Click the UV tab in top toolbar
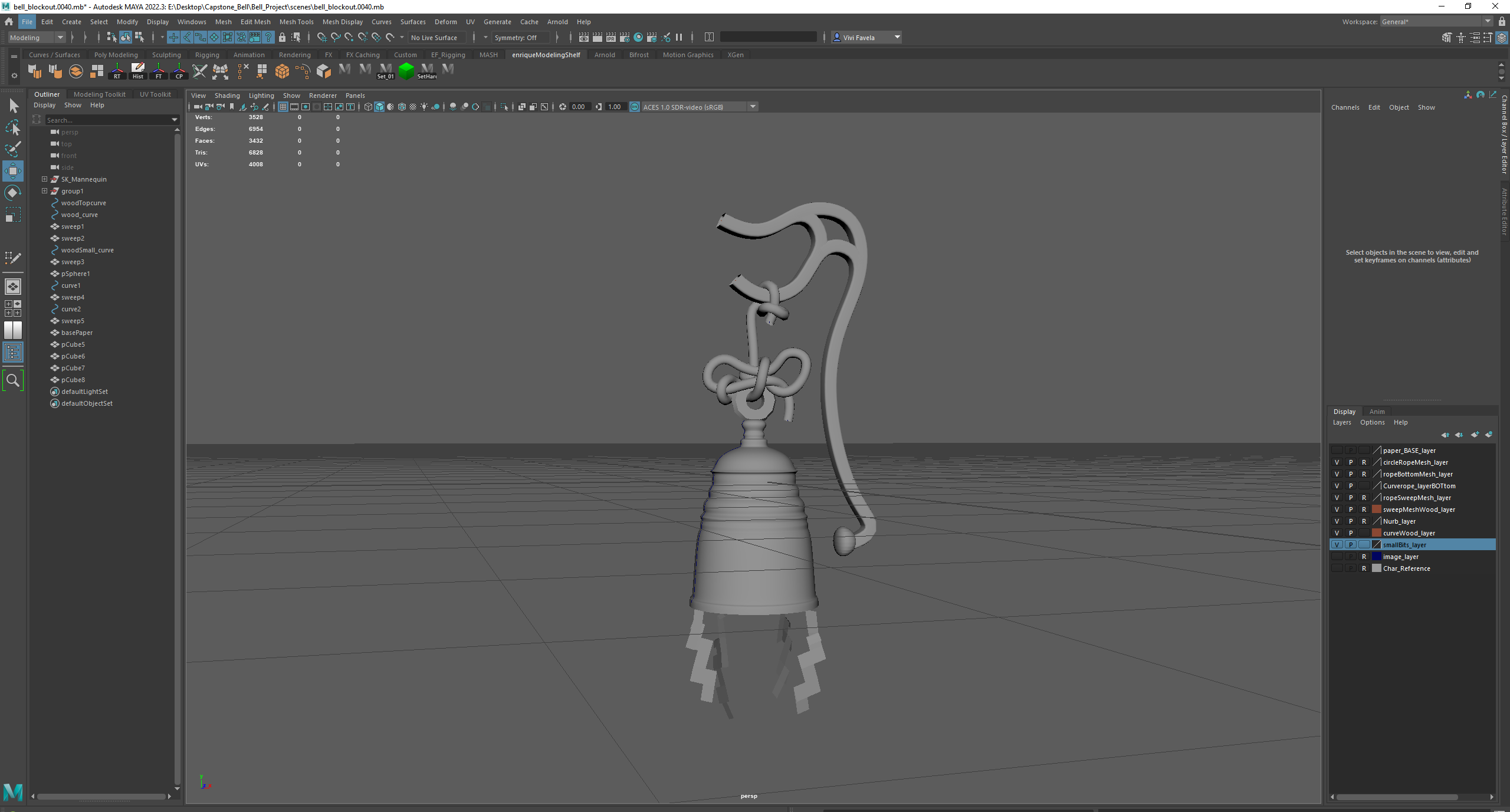The image size is (1510, 812). tap(470, 22)
